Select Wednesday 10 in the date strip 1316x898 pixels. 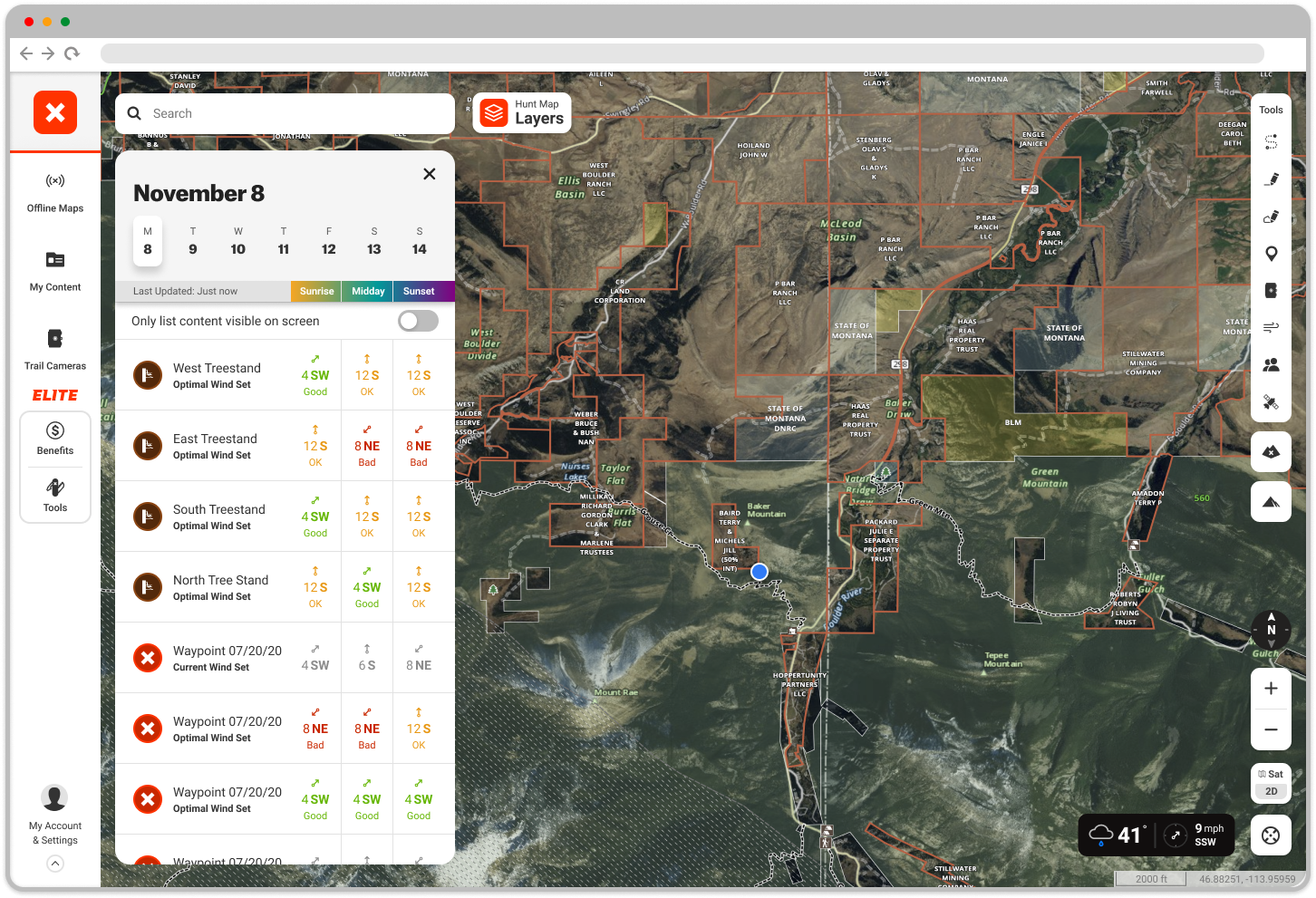pyautogui.click(x=238, y=241)
